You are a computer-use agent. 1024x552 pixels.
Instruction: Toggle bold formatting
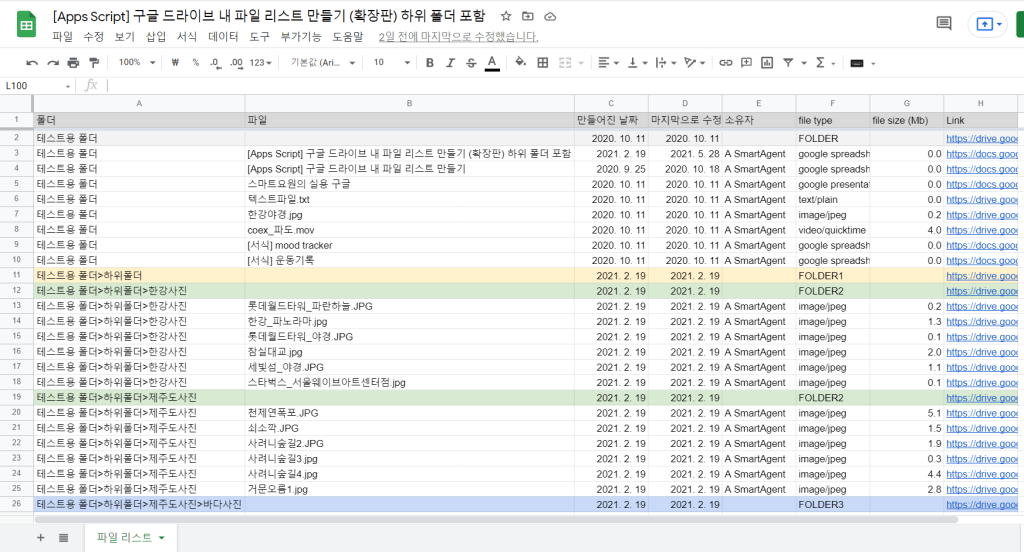pyautogui.click(x=429, y=62)
